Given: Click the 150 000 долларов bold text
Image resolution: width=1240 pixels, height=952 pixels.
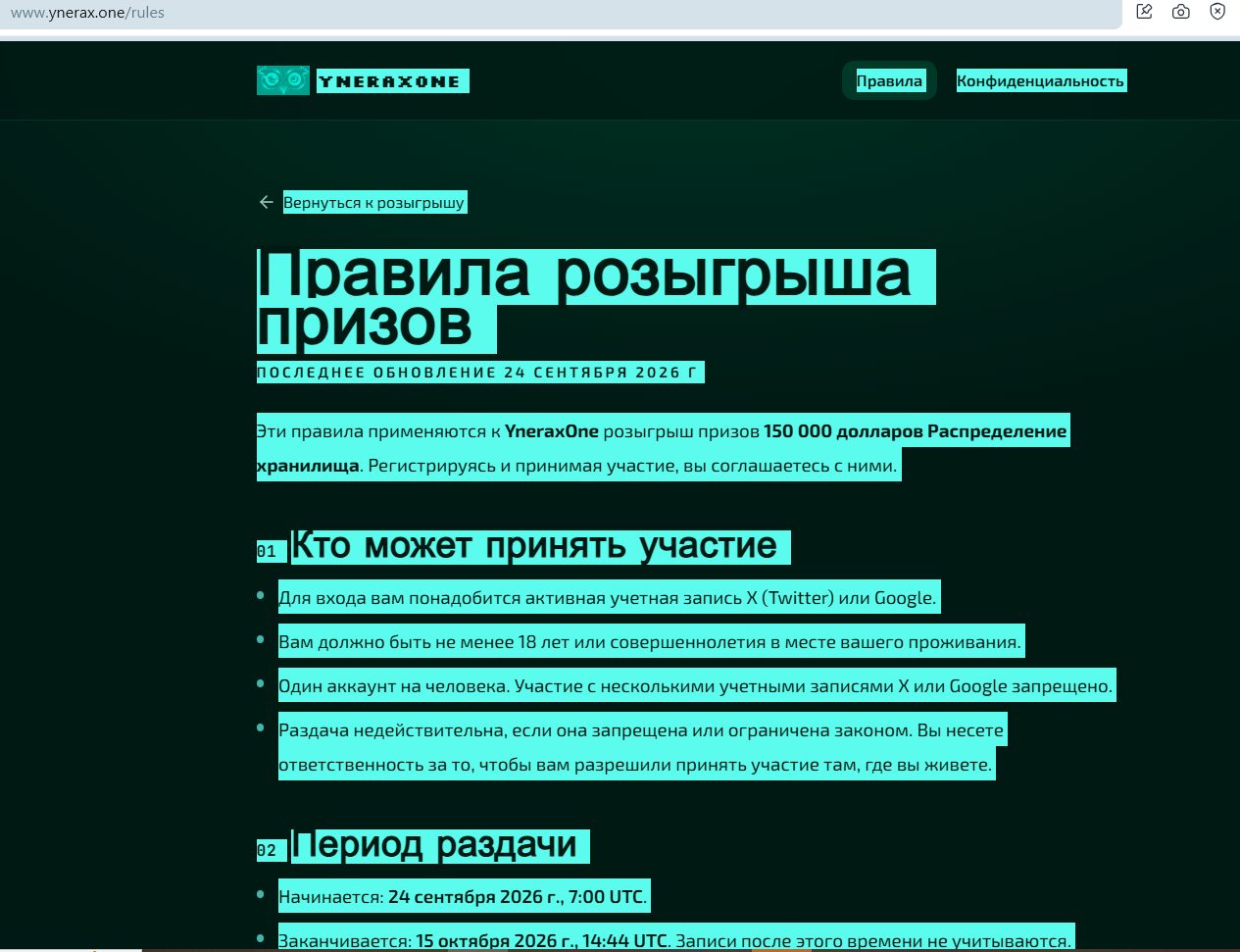Looking at the screenshot, I should point(843,431).
